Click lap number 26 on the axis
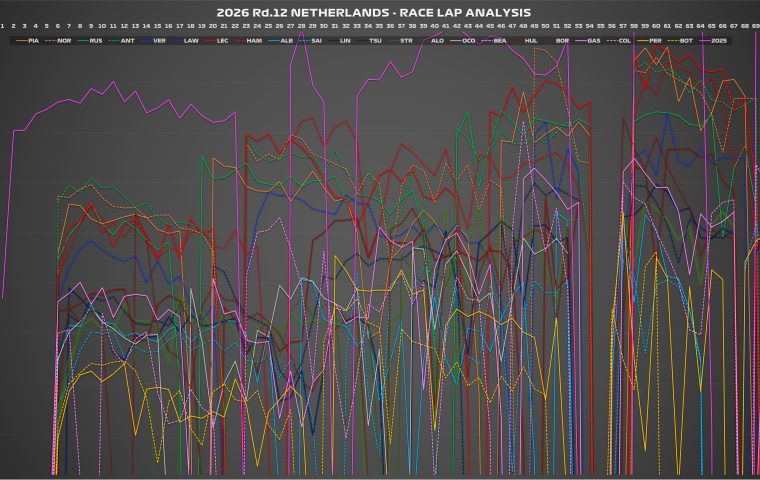 [279, 26]
